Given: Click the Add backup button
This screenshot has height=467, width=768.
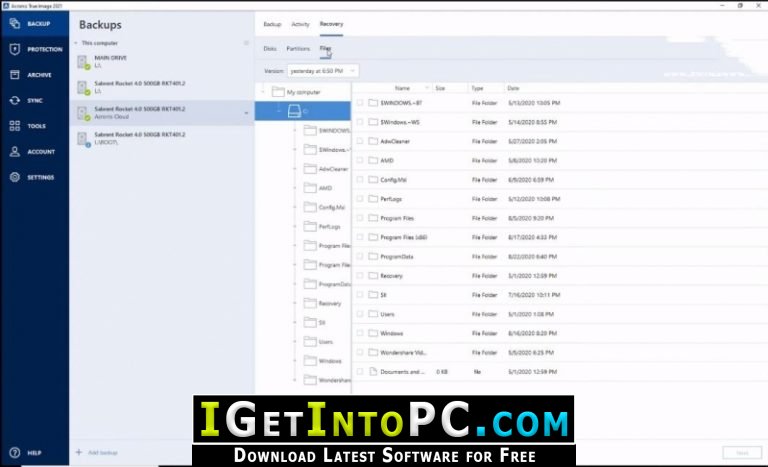Looking at the screenshot, I should [97, 452].
